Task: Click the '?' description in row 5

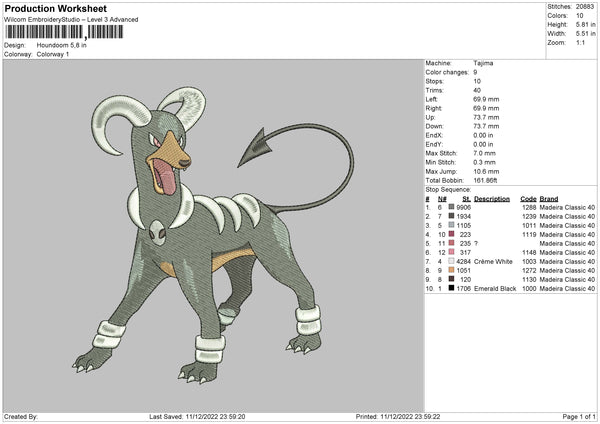Action: tap(476, 243)
